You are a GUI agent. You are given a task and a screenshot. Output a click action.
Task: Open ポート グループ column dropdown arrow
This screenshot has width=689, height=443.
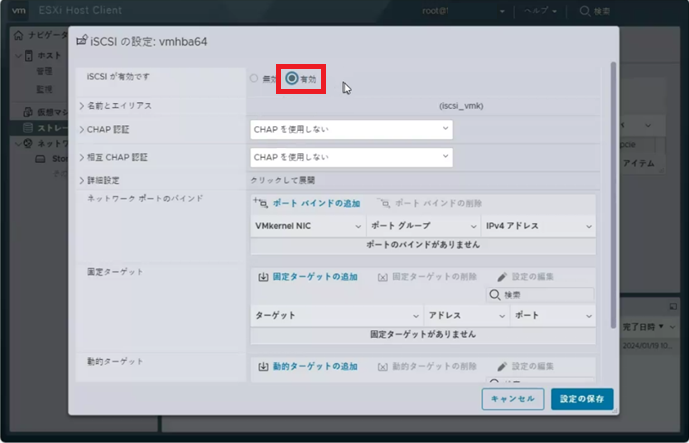(x=473, y=227)
